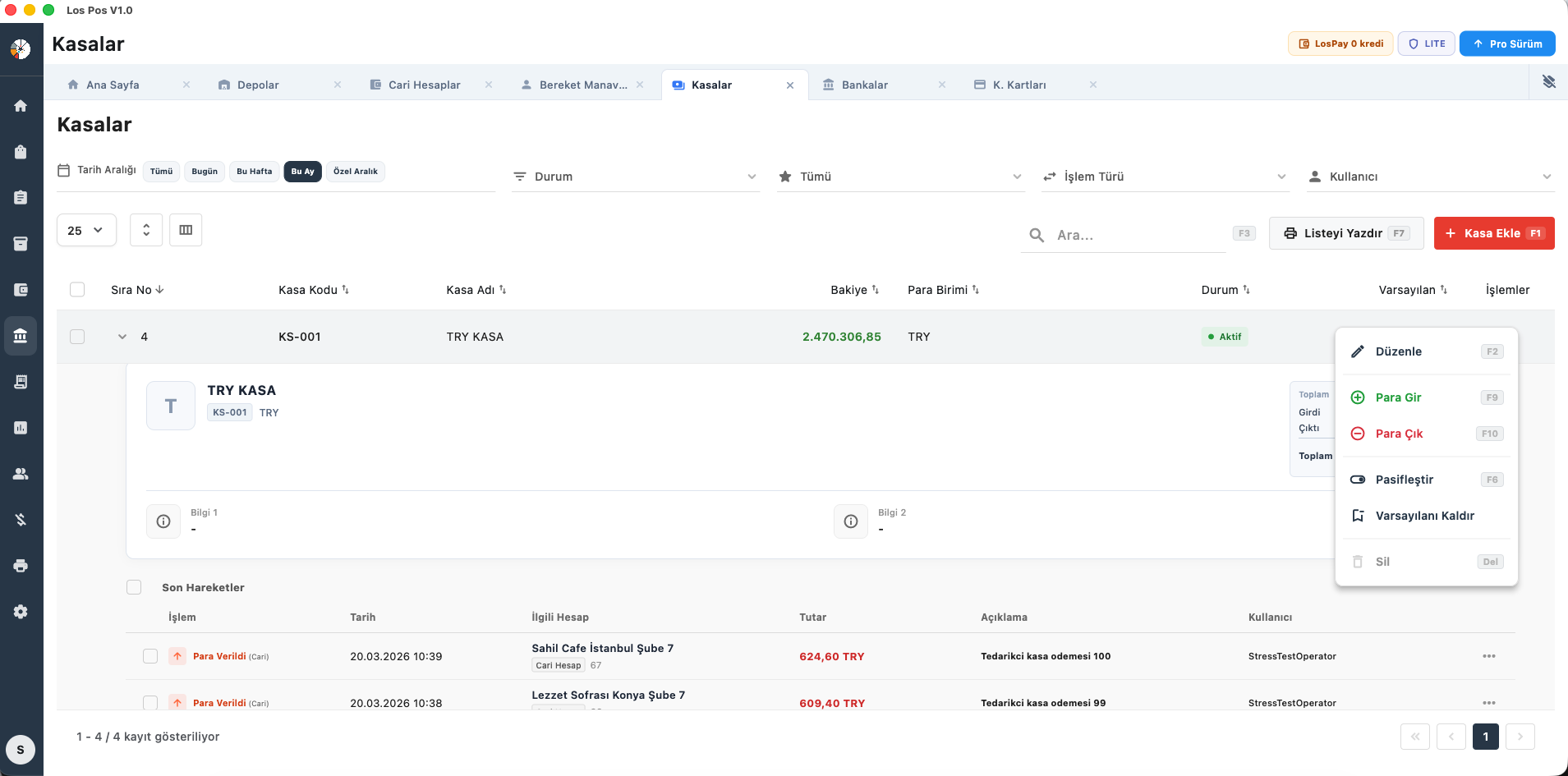This screenshot has height=776, width=1568.
Task: Expand the İşlem Türü dropdown
Action: (x=1165, y=177)
